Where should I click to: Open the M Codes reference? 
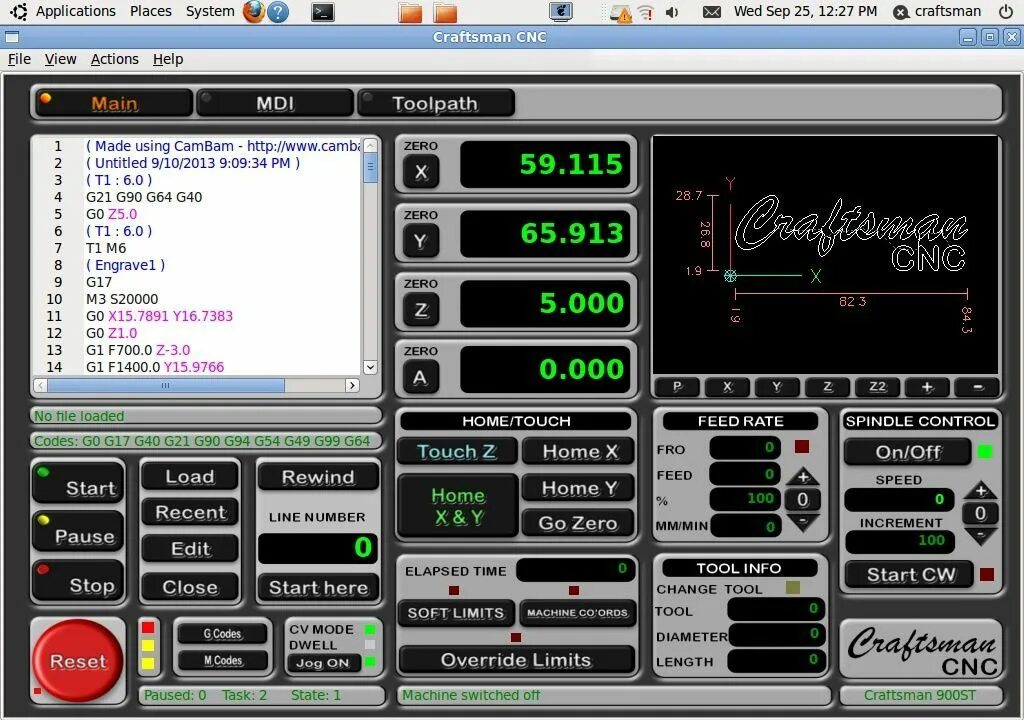pyautogui.click(x=222, y=661)
